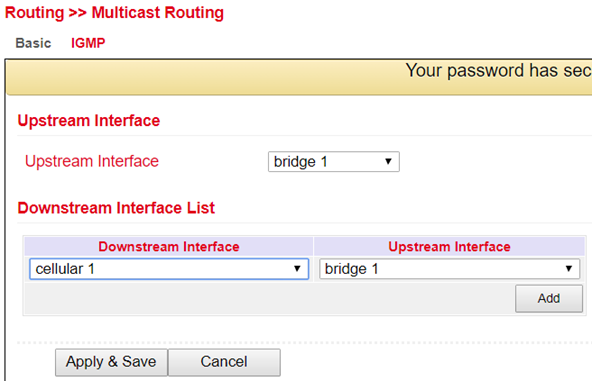Click the Add button
This screenshot has height=381, width=592.
coord(549,299)
